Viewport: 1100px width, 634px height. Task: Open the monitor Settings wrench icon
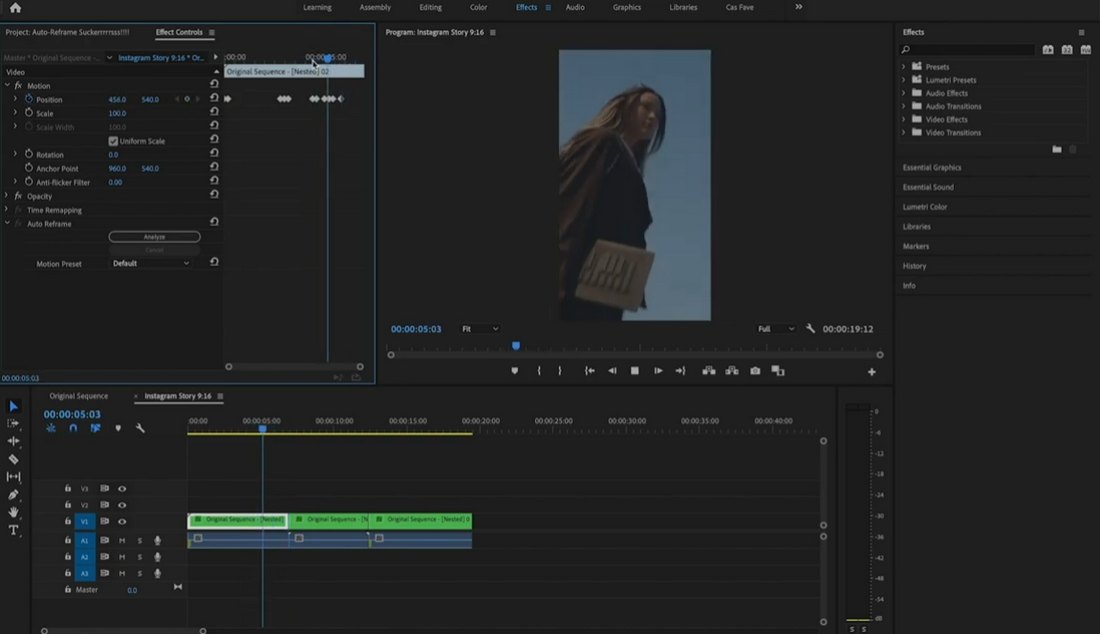click(810, 328)
